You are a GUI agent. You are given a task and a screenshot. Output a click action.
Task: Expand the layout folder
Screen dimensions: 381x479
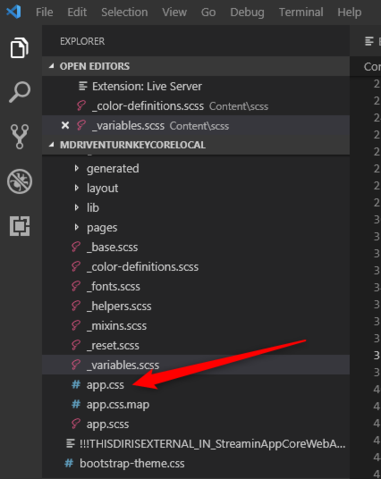(77, 188)
